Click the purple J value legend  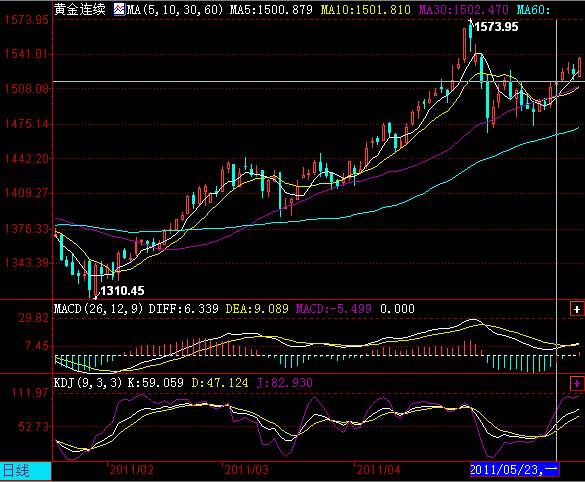pos(285,383)
